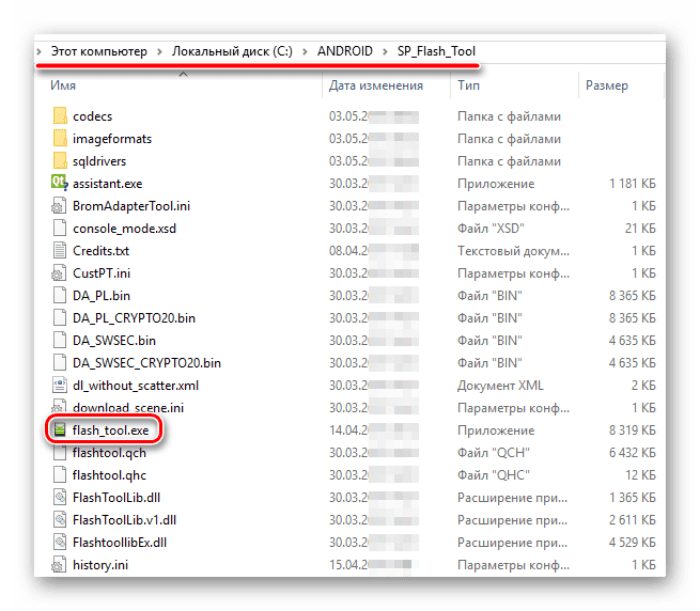Select file name Credits.txt
This screenshot has height=611, width=700.
[x=101, y=250]
